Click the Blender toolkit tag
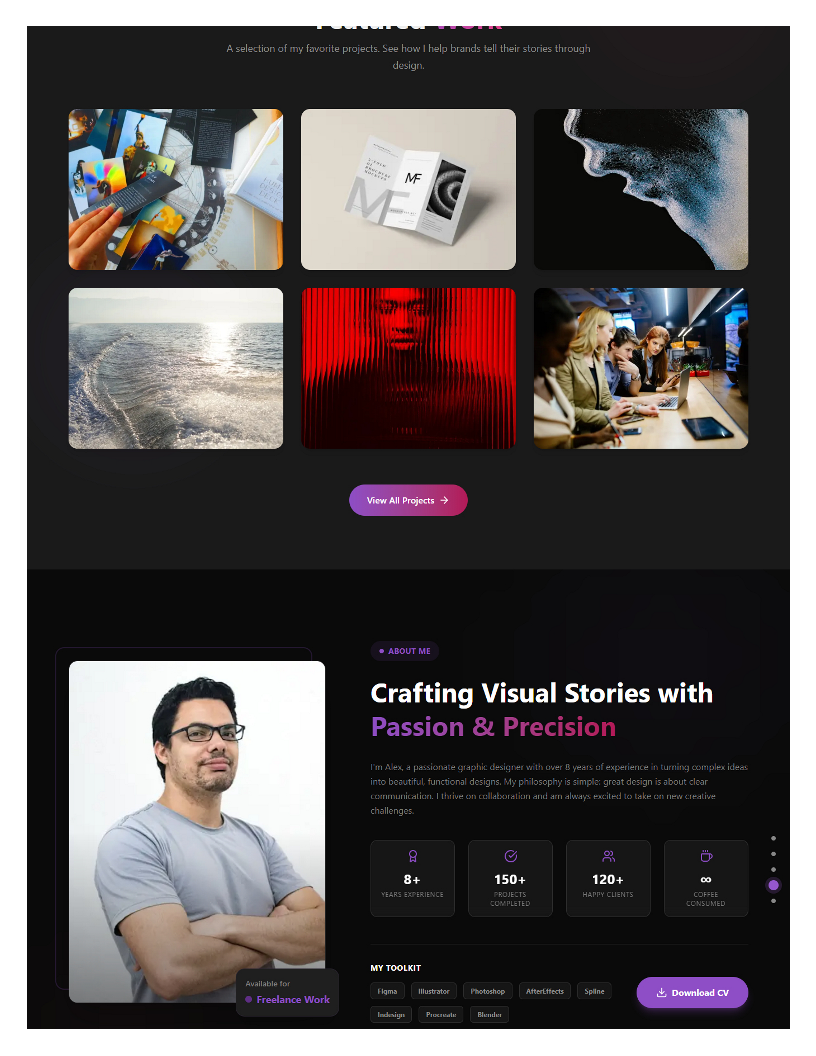The image size is (816, 1056). click(x=489, y=1014)
